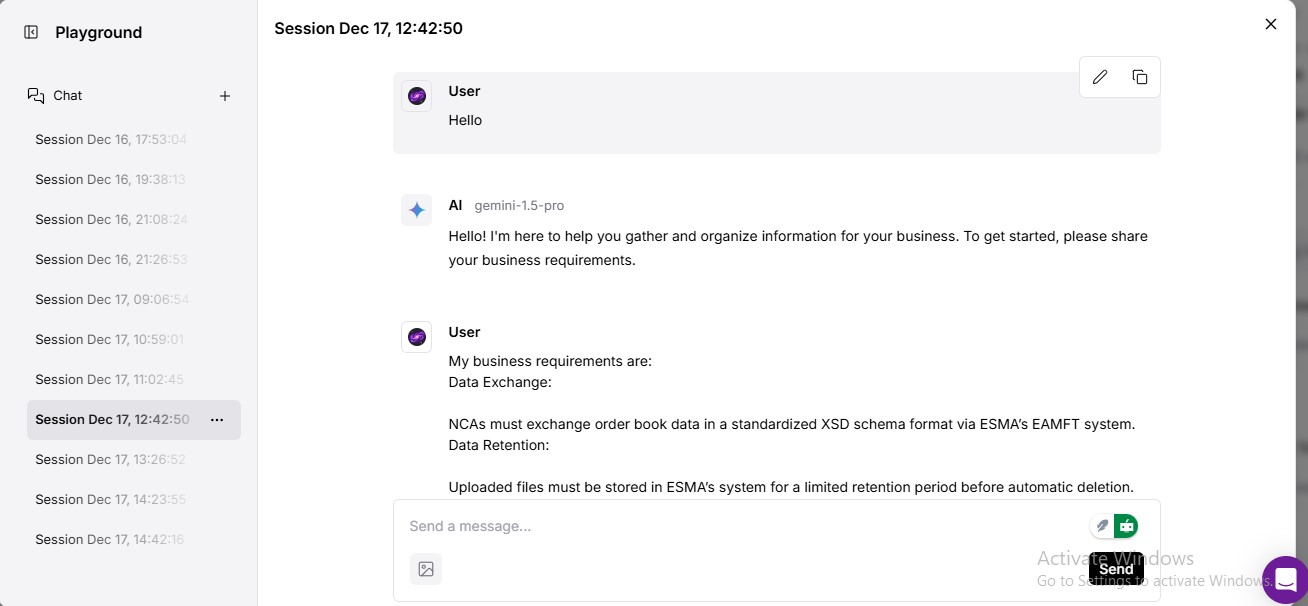Collapse the Playground sidebar panel

coord(31,32)
